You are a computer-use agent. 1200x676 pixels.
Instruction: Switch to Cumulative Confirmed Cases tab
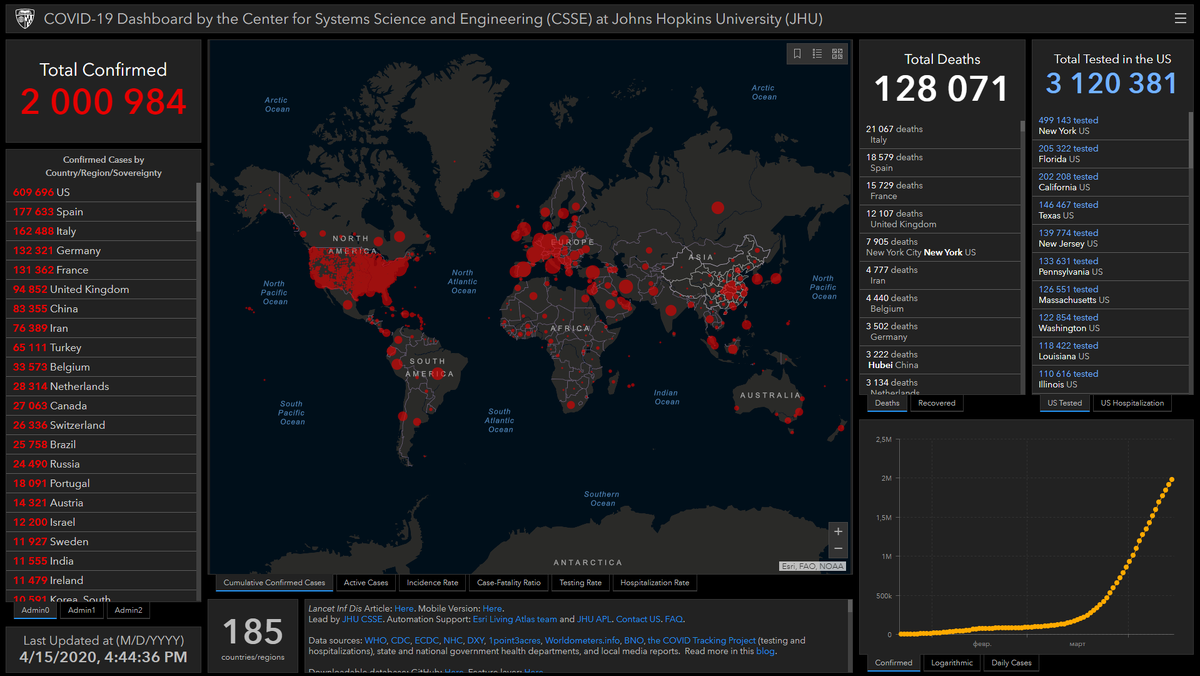point(274,582)
